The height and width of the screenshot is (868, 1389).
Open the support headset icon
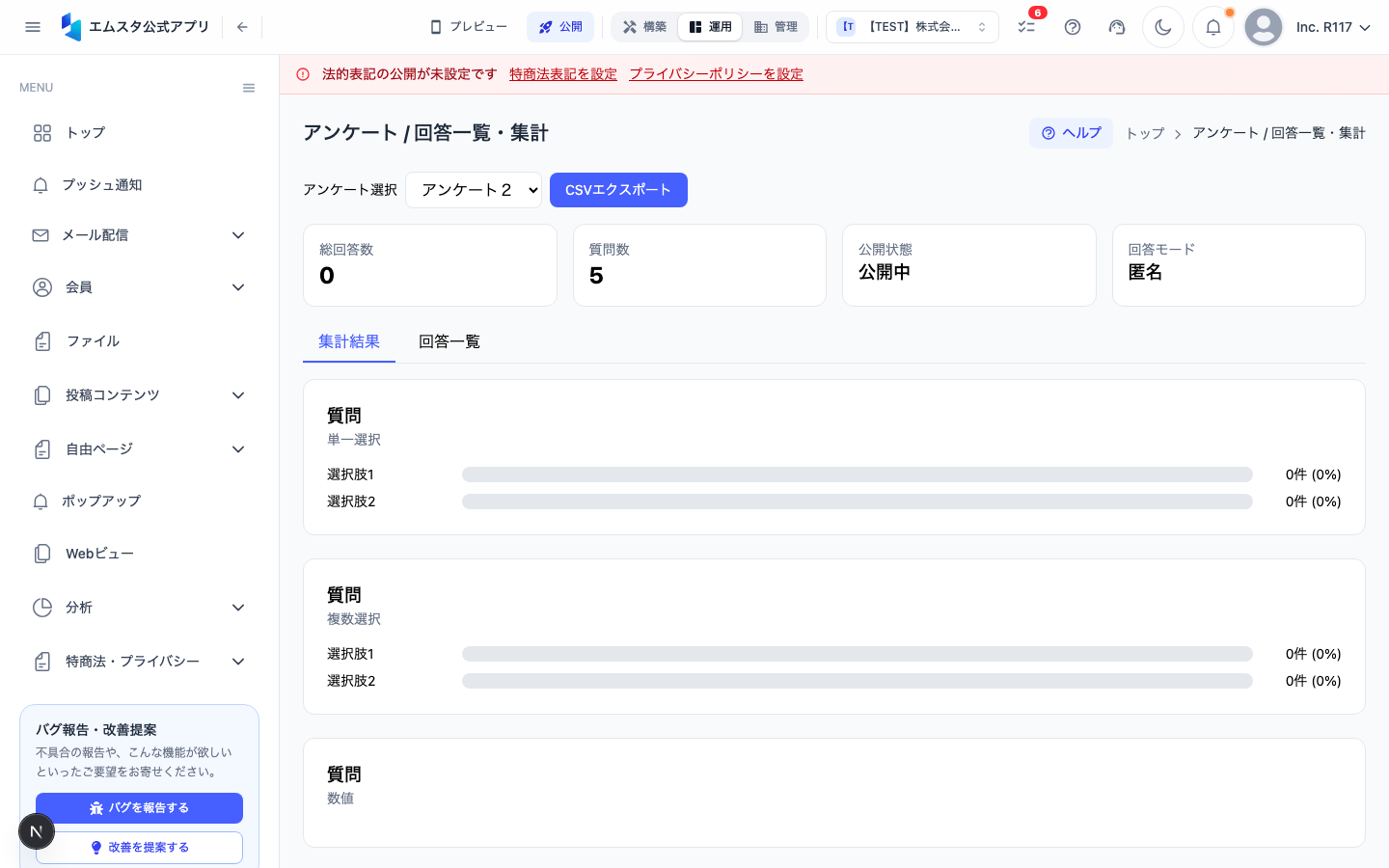1117,27
